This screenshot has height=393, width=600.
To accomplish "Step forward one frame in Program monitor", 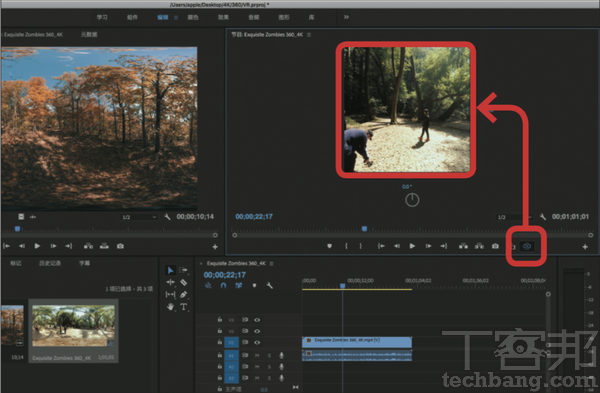I will coord(428,246).
